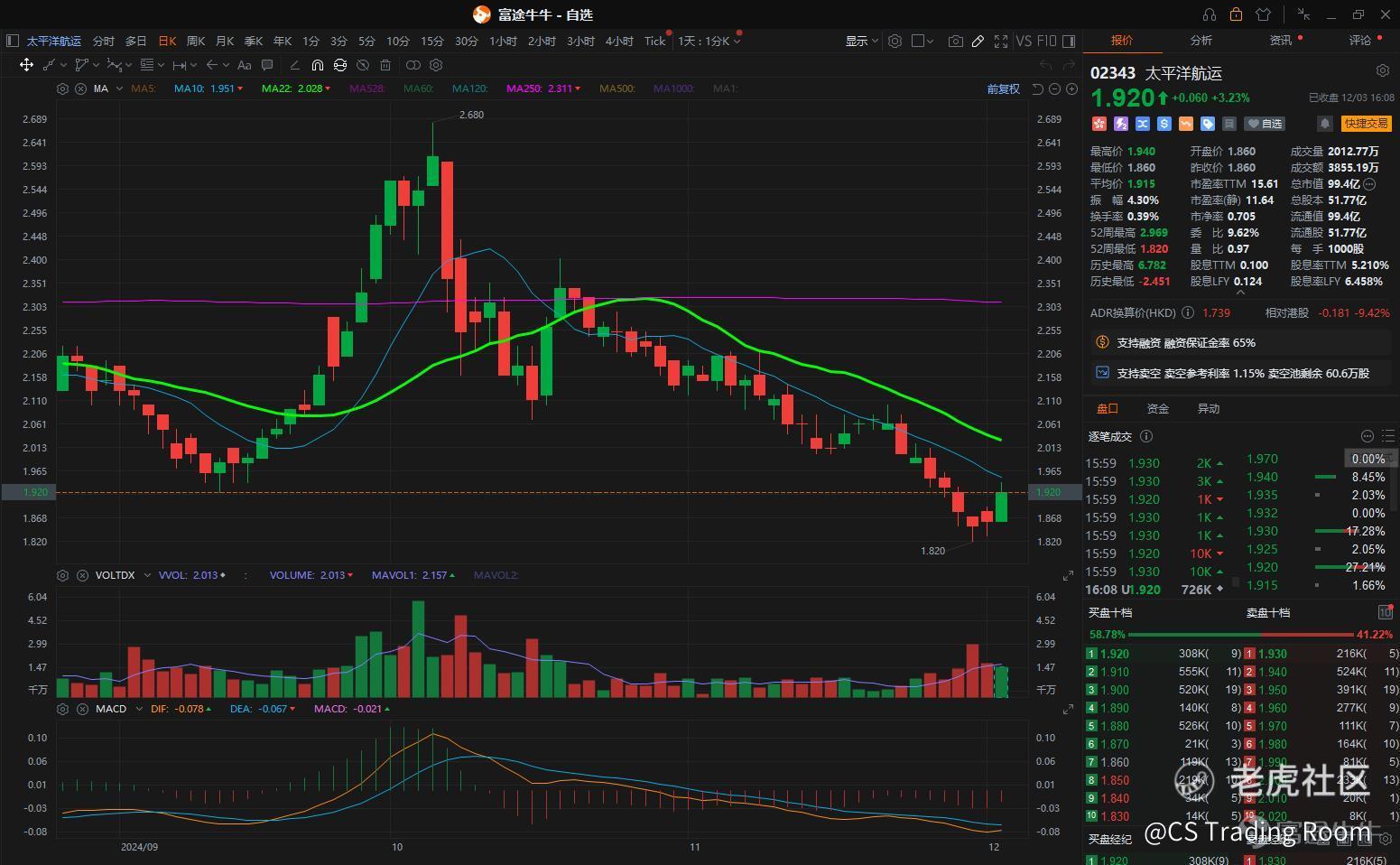The width and height of the screenshot is (1400, 865).
Task: Expand the 1天:1分K interval dropdown
Action: (709, 41)
